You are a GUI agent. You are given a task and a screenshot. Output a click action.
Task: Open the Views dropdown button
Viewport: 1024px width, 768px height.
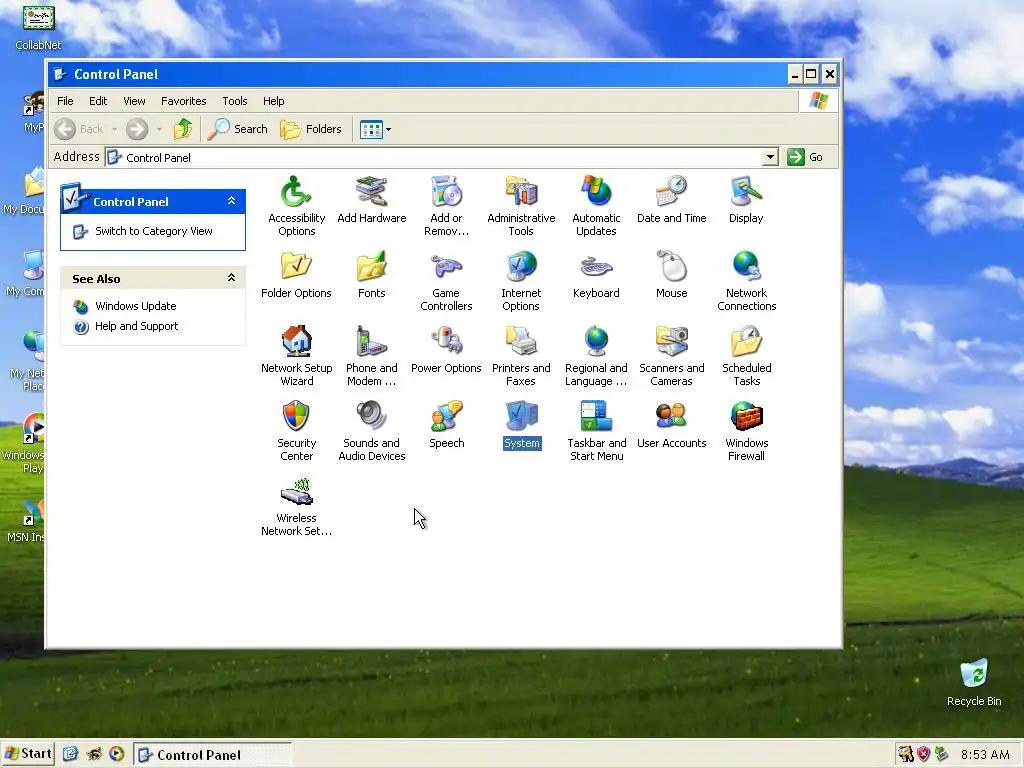tap(376, 129)
